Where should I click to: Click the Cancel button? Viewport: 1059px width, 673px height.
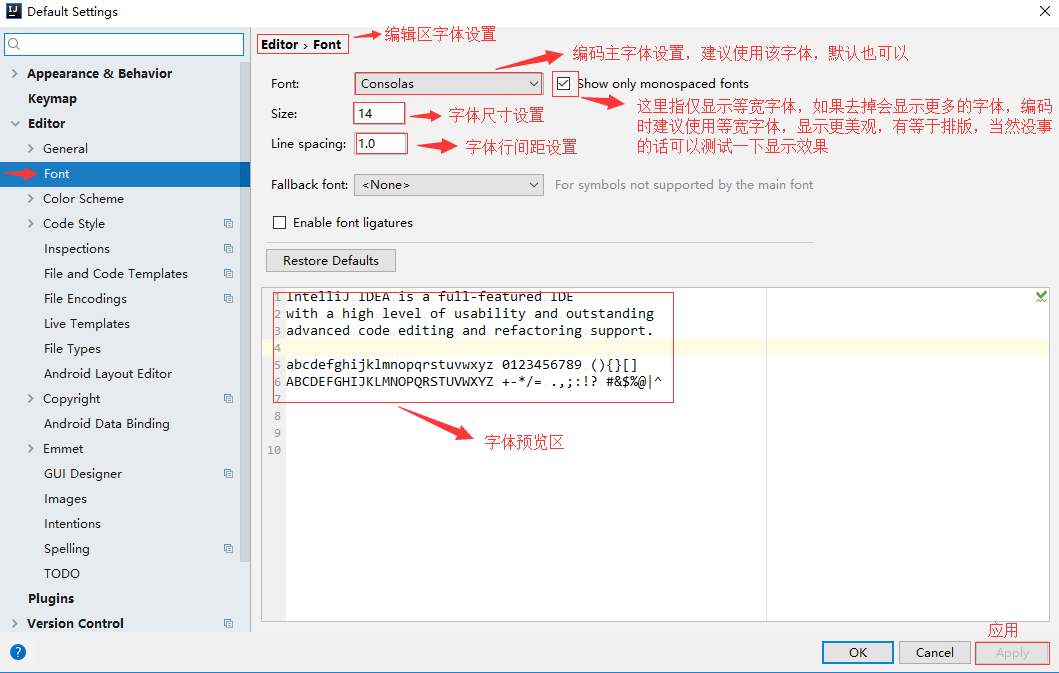click(x=934, y=653)
